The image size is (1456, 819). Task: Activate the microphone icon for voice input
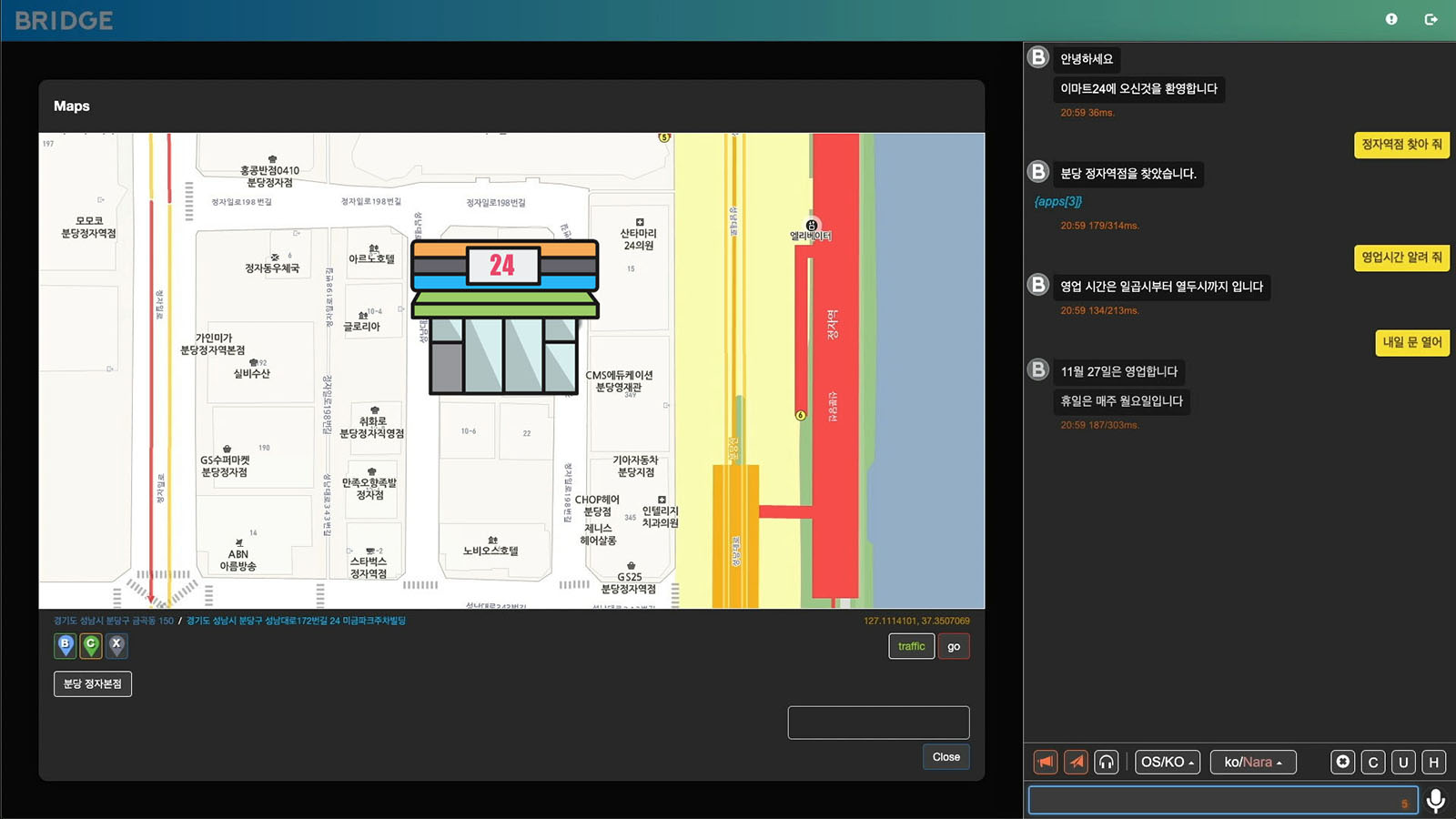pos(1436,799)
